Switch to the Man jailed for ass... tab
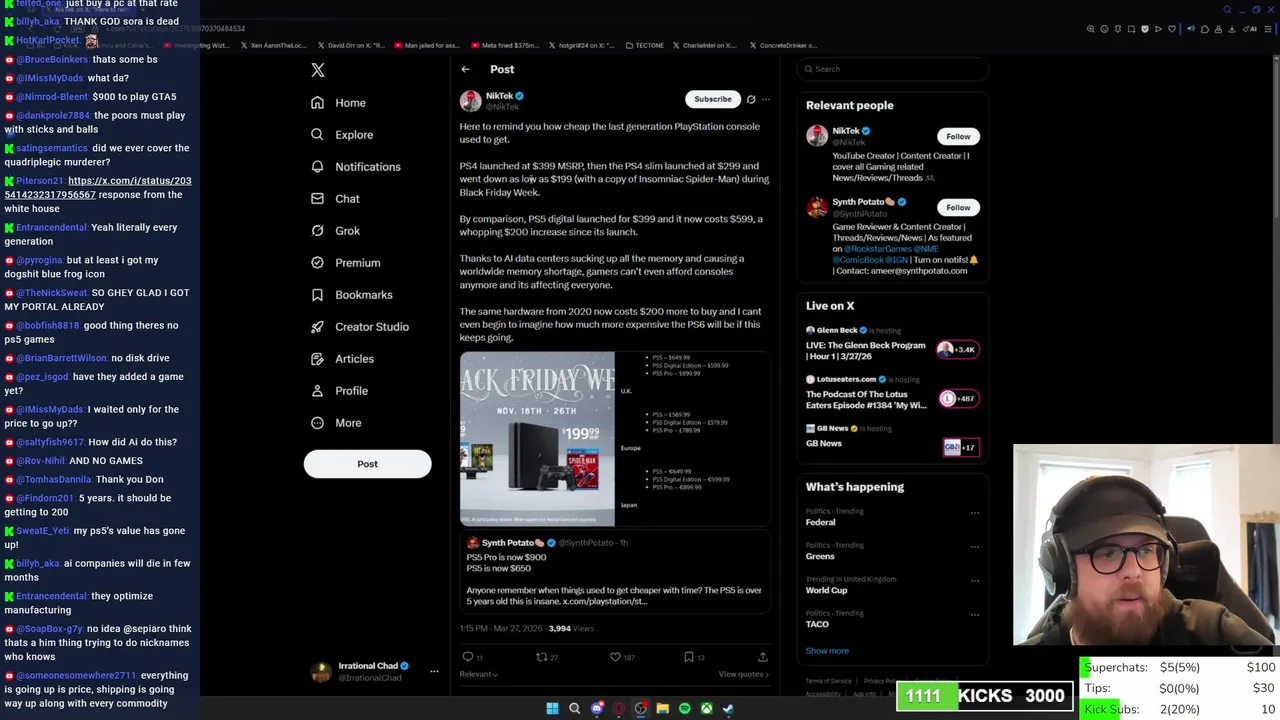This screenshot has width=1280, height=720. tap(425, 45)
